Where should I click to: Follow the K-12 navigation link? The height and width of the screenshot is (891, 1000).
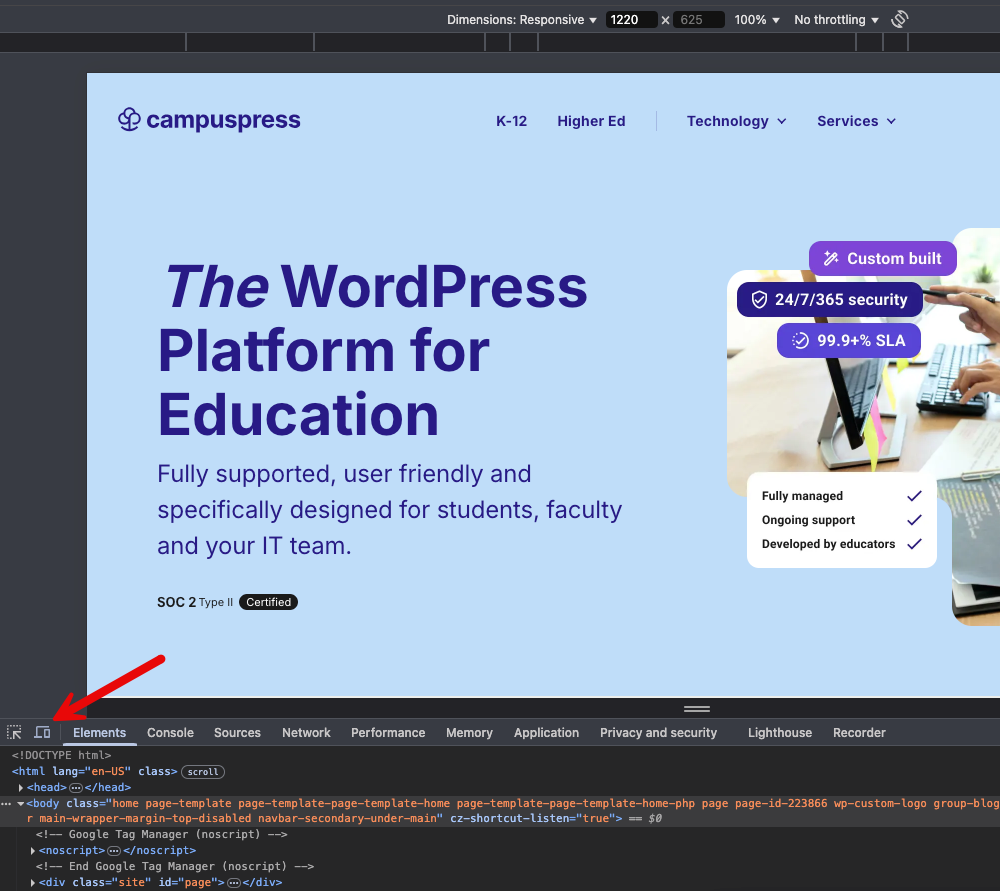click(511, 121)
